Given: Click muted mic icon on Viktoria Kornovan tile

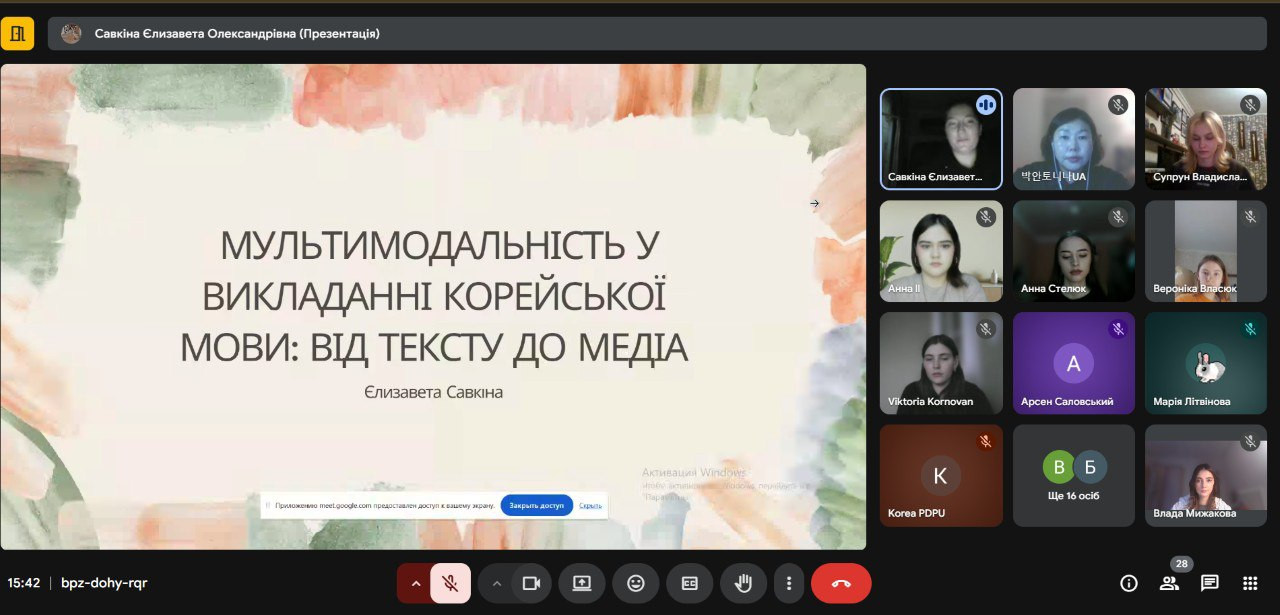Looking at the screenshot, I should tap(986, 328).
